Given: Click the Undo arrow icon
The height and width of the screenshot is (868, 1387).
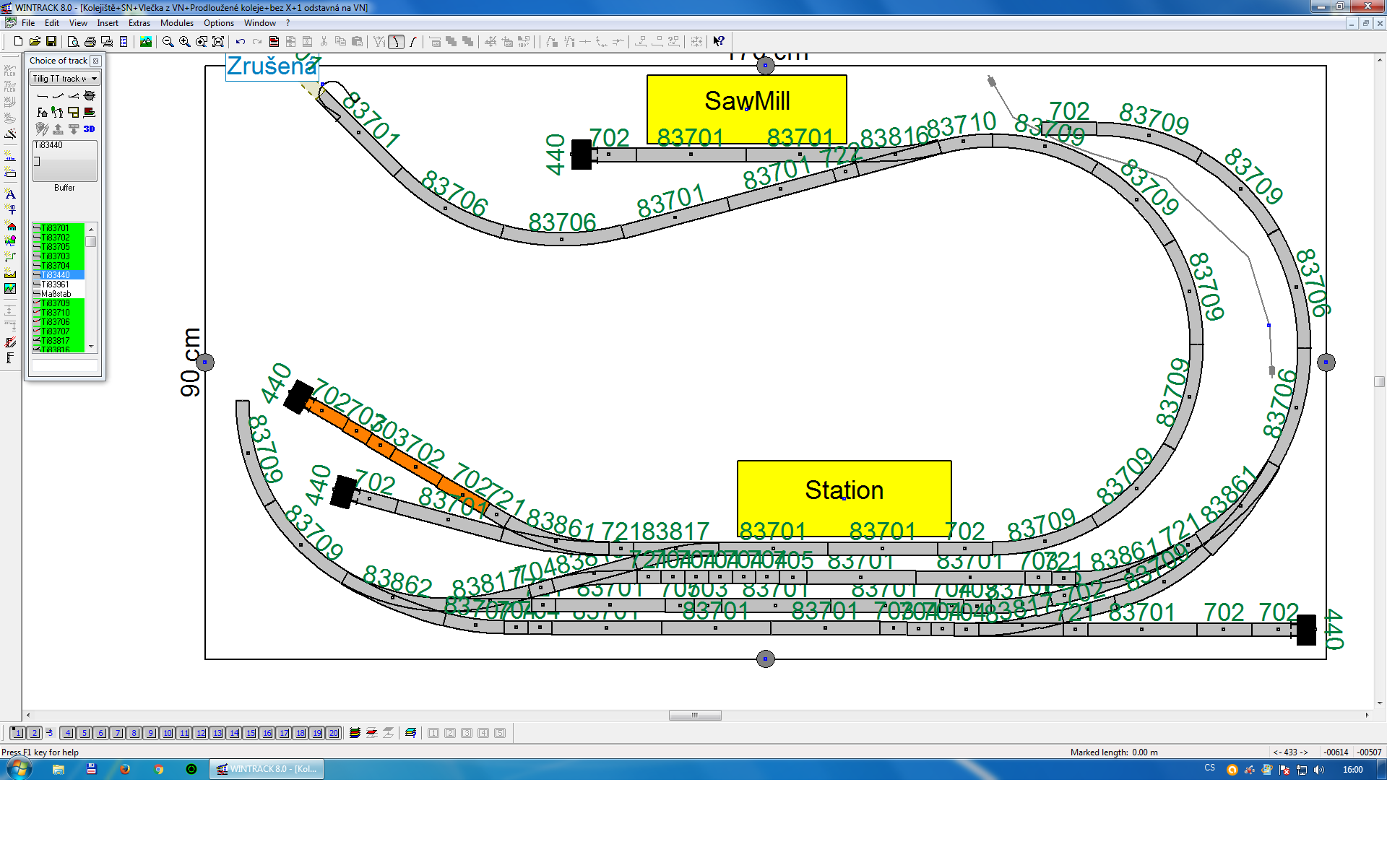Looking at the screenshot, I should (x=241, y=42).
